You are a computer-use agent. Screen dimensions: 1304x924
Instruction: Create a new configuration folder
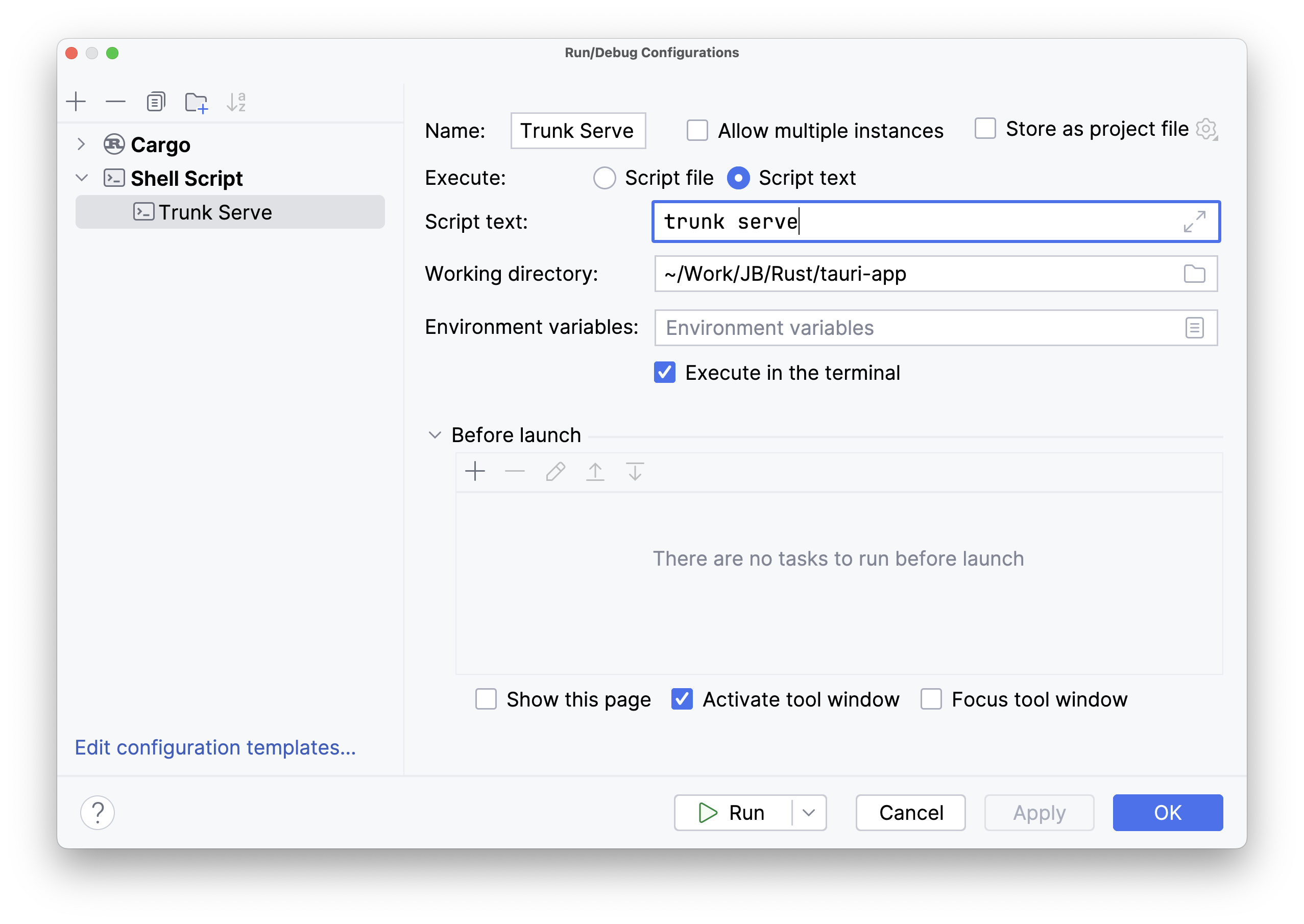click(x=196, y=103)
